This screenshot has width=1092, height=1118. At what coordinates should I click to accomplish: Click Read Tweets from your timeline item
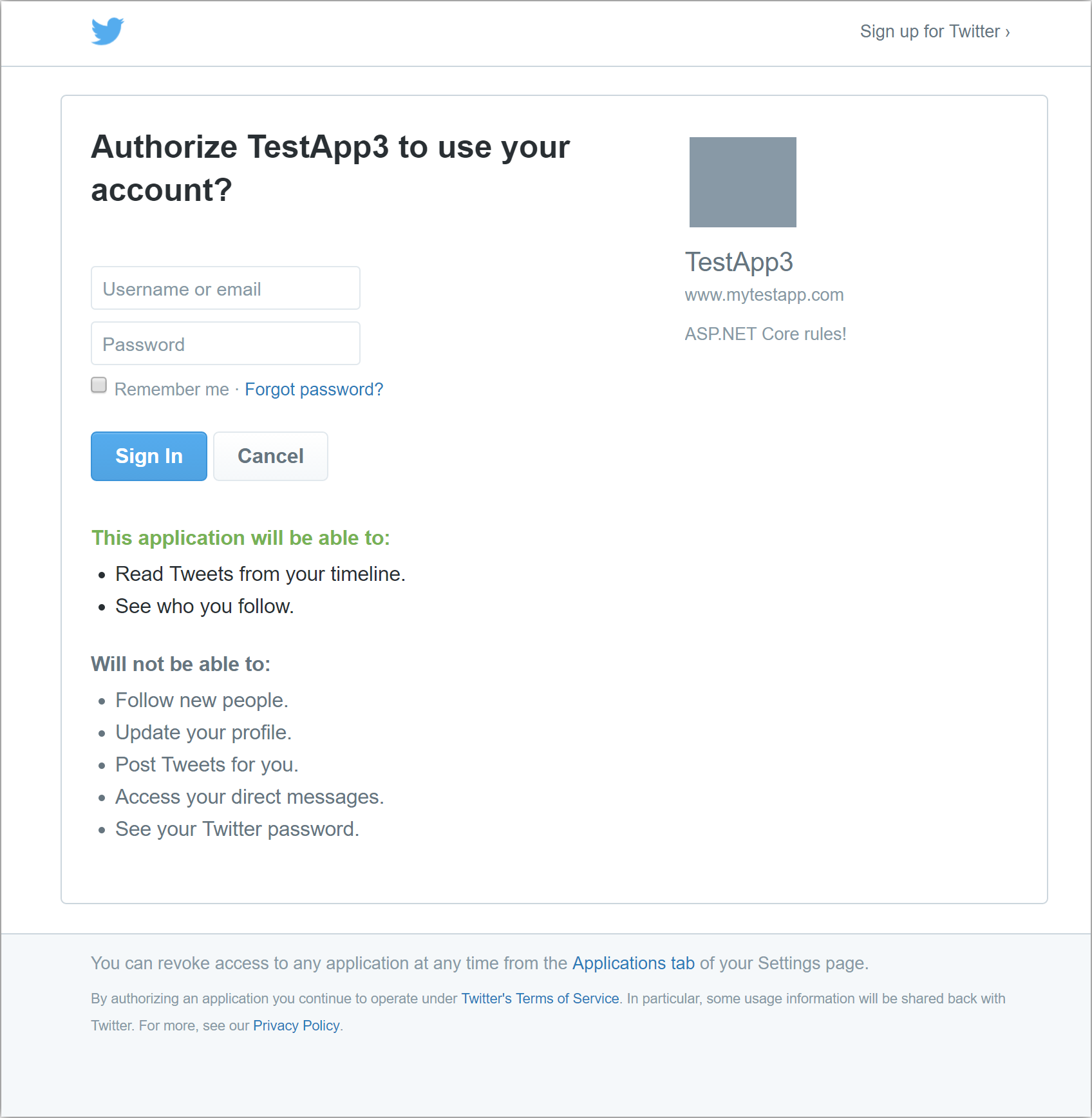260,574
